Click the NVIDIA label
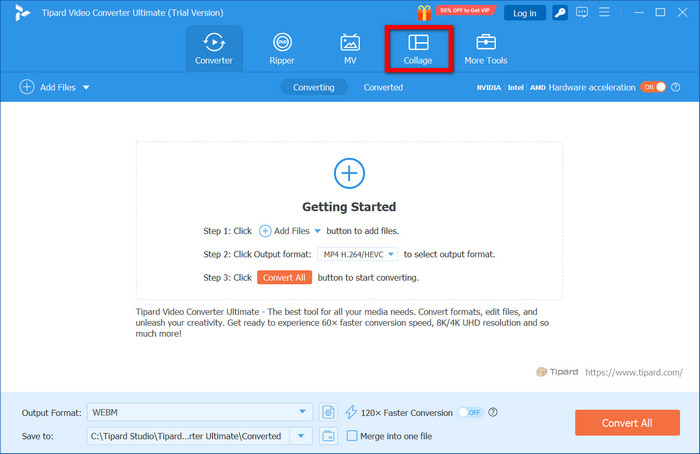 click(x=489, y=87)
